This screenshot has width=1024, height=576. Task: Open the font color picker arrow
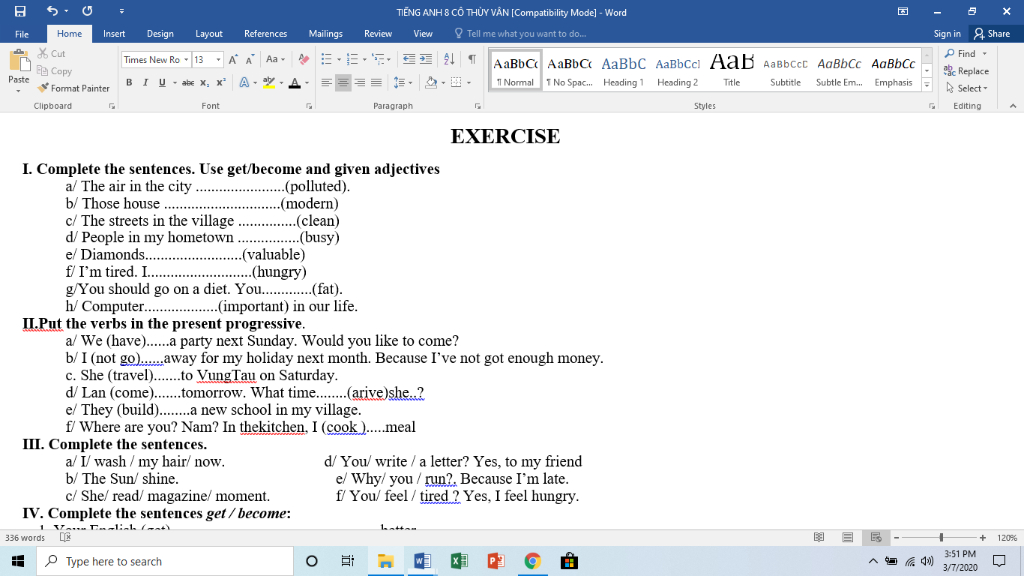[x=307, y=83]
